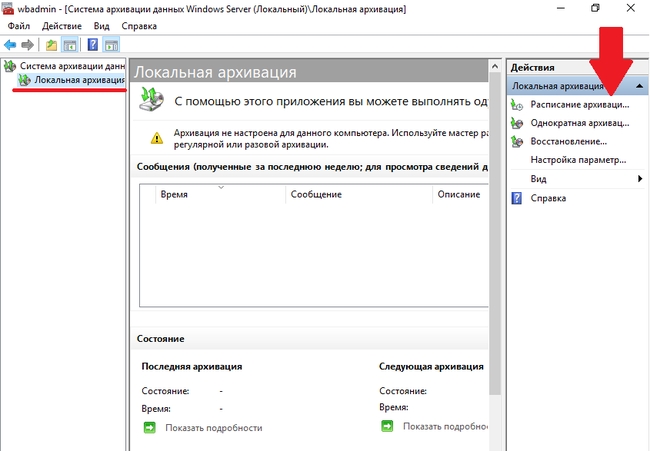Click the Forward arrow toolbar icon
The height and width of the screenshot is (451, 650).
pyautogui.click(x=27, y=45)
